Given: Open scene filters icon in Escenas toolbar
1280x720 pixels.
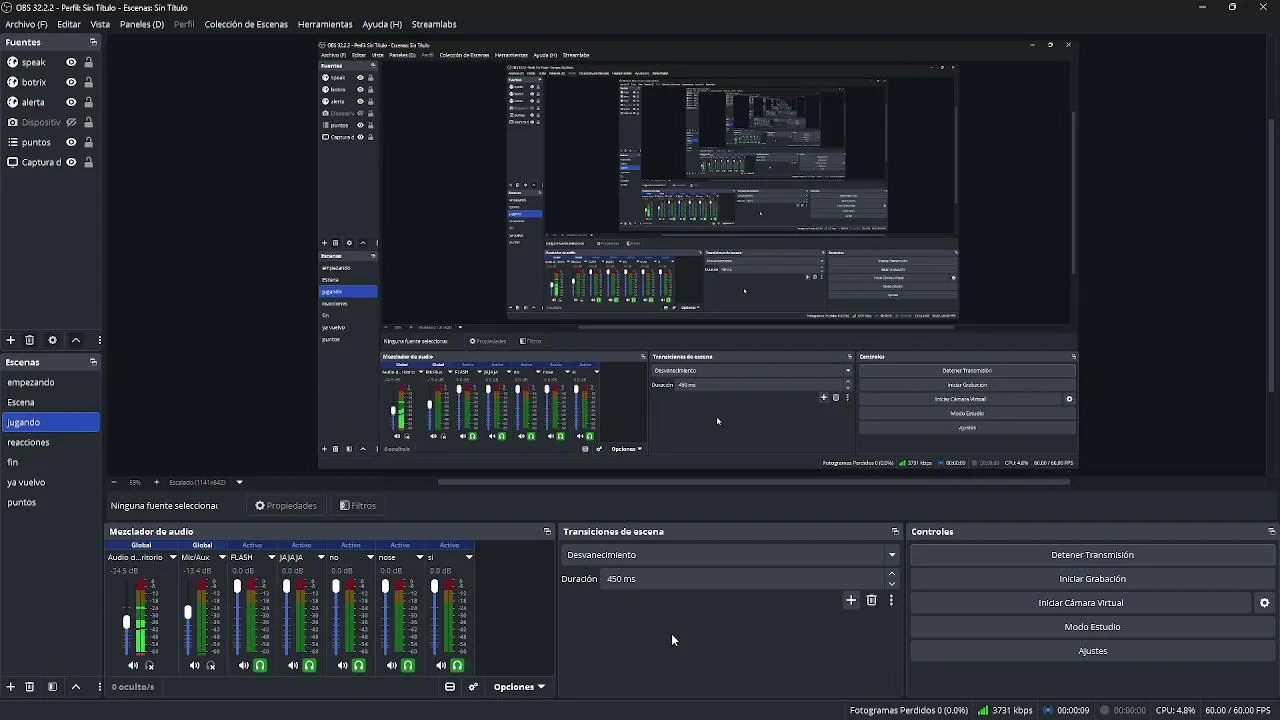Looking at the screenshot, I should click(x=53, y=687).
